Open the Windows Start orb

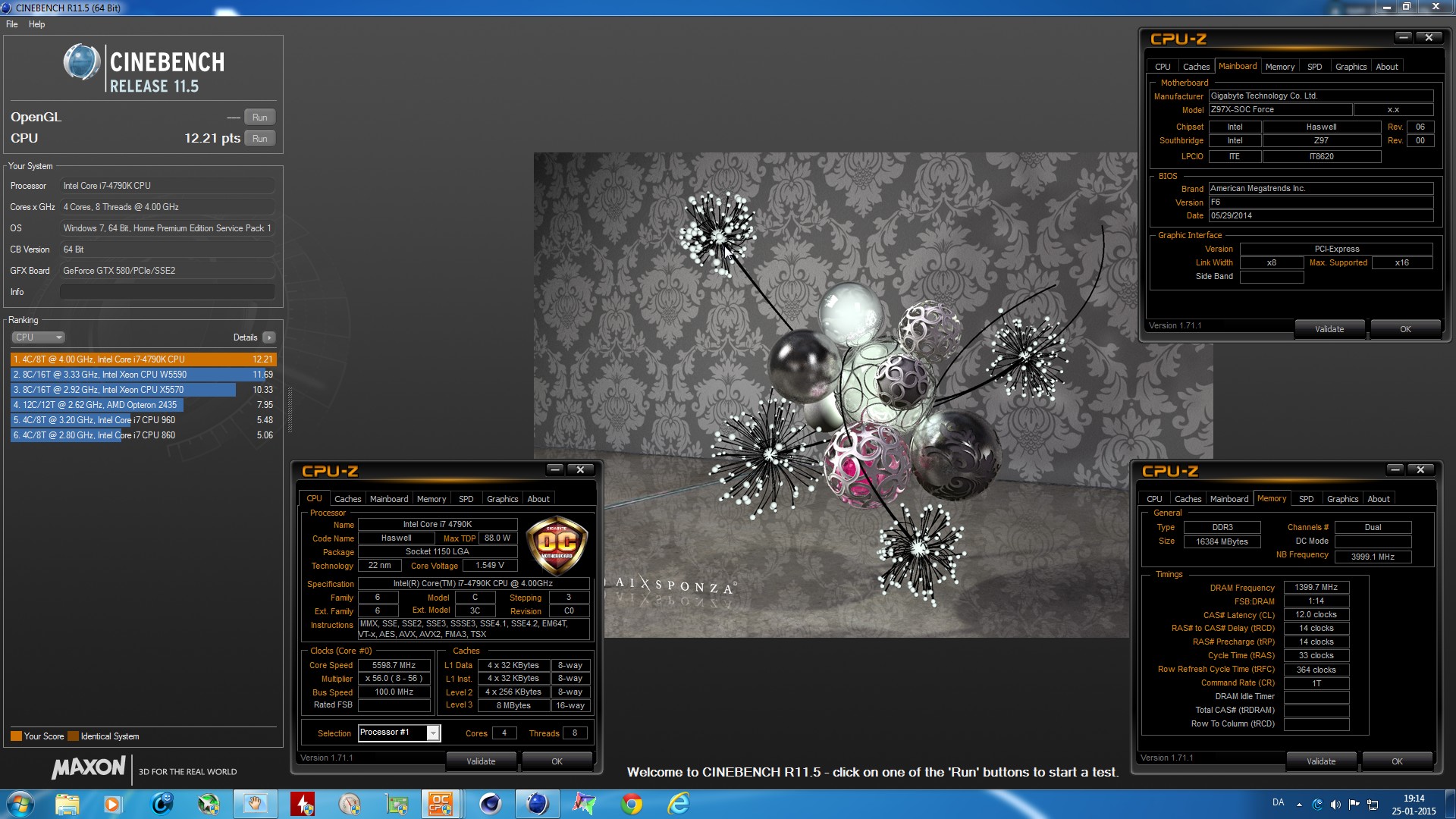tap(20, 804)
